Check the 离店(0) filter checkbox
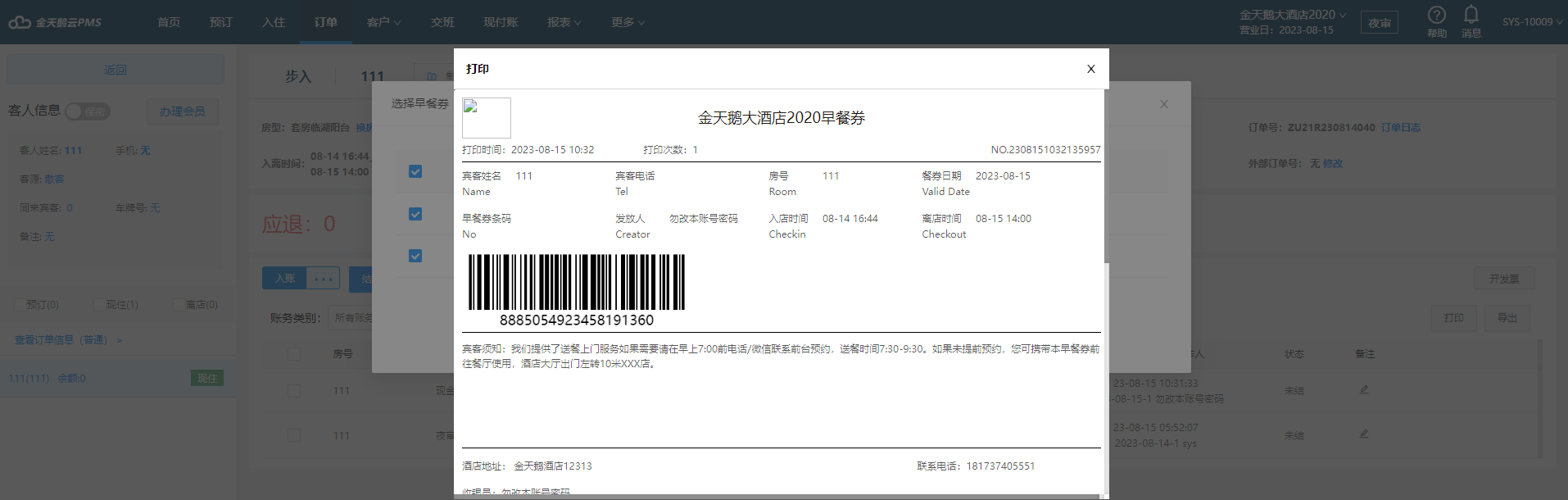The width and height of the screenshot is (1568, 500). (179, 305)
